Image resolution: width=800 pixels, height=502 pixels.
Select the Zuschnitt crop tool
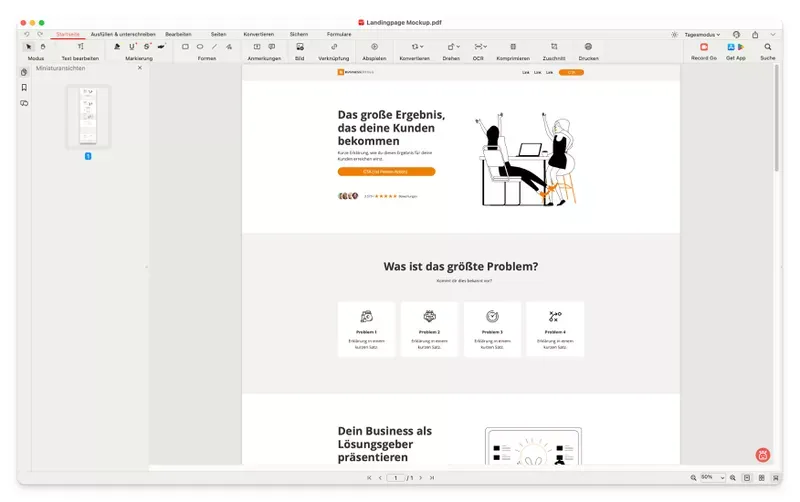[x=553, y=47]
